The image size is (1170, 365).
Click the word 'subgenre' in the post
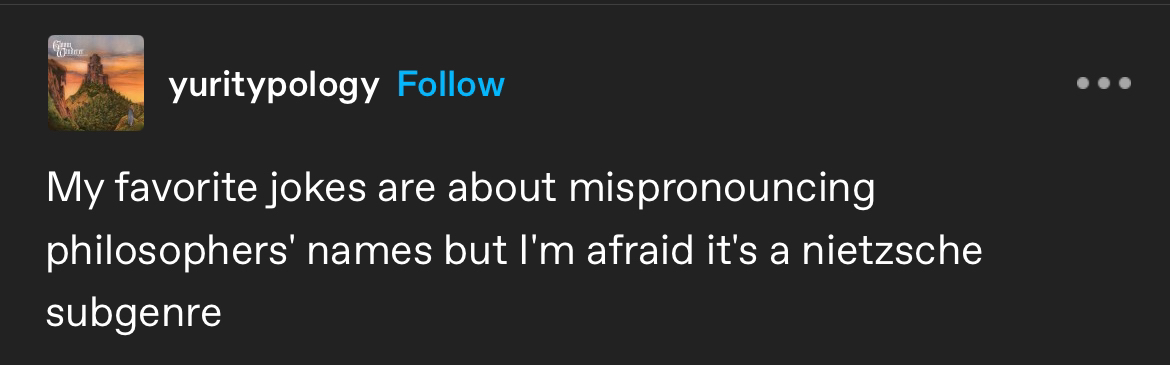pos(134,314)
